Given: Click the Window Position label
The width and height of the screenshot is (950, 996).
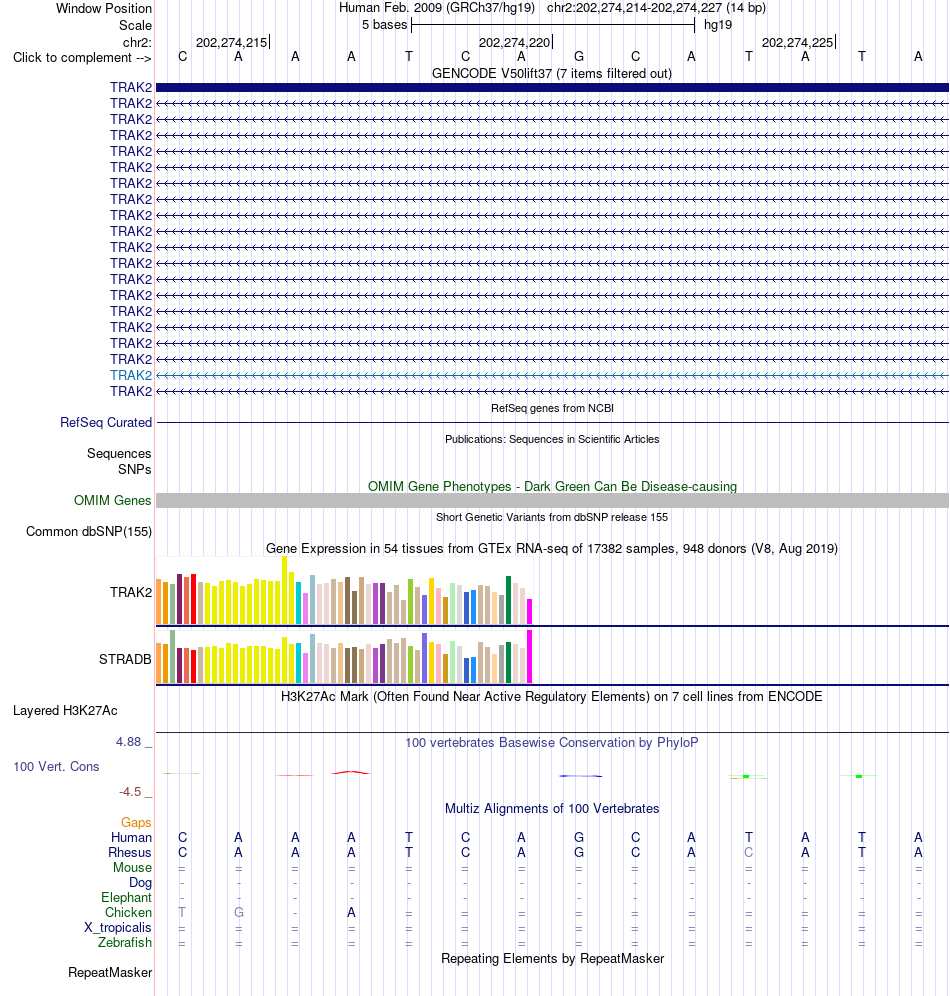Looking at the screenshot, I should pyautogui.click(x=104, y=8).
